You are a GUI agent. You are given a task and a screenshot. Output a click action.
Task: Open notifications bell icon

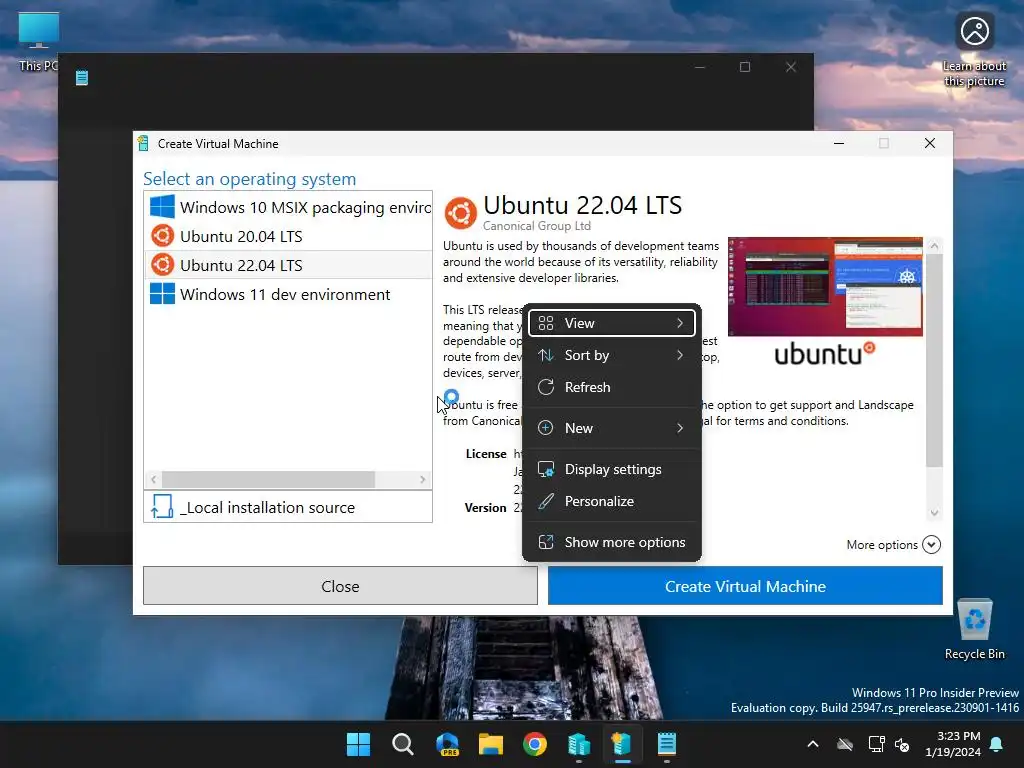[997, 744]
